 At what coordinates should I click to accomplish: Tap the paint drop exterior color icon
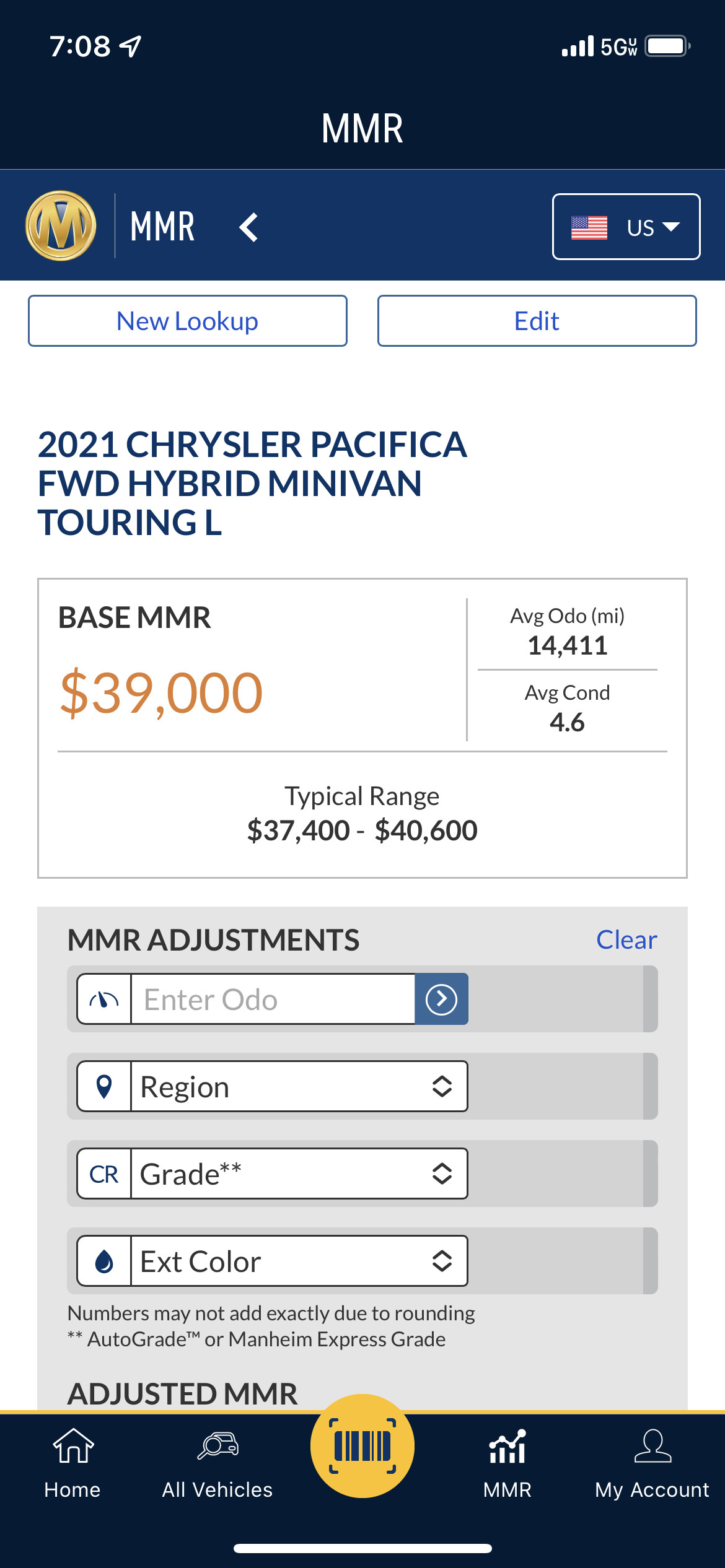click(104, 1261)
